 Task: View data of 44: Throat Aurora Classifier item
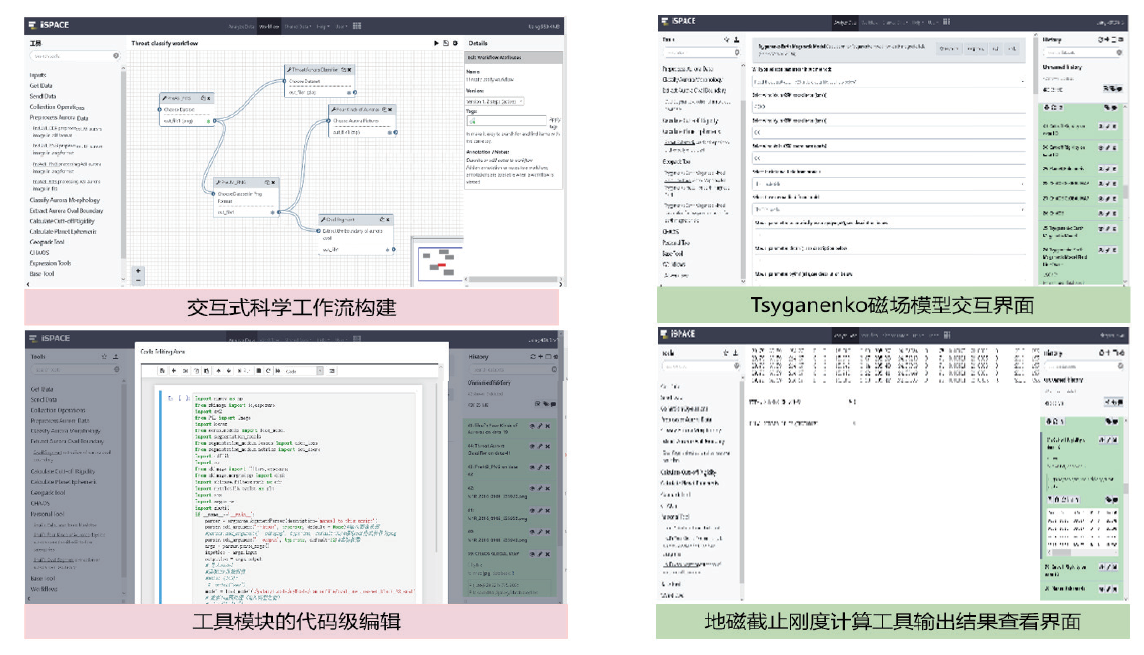point(533,446)
